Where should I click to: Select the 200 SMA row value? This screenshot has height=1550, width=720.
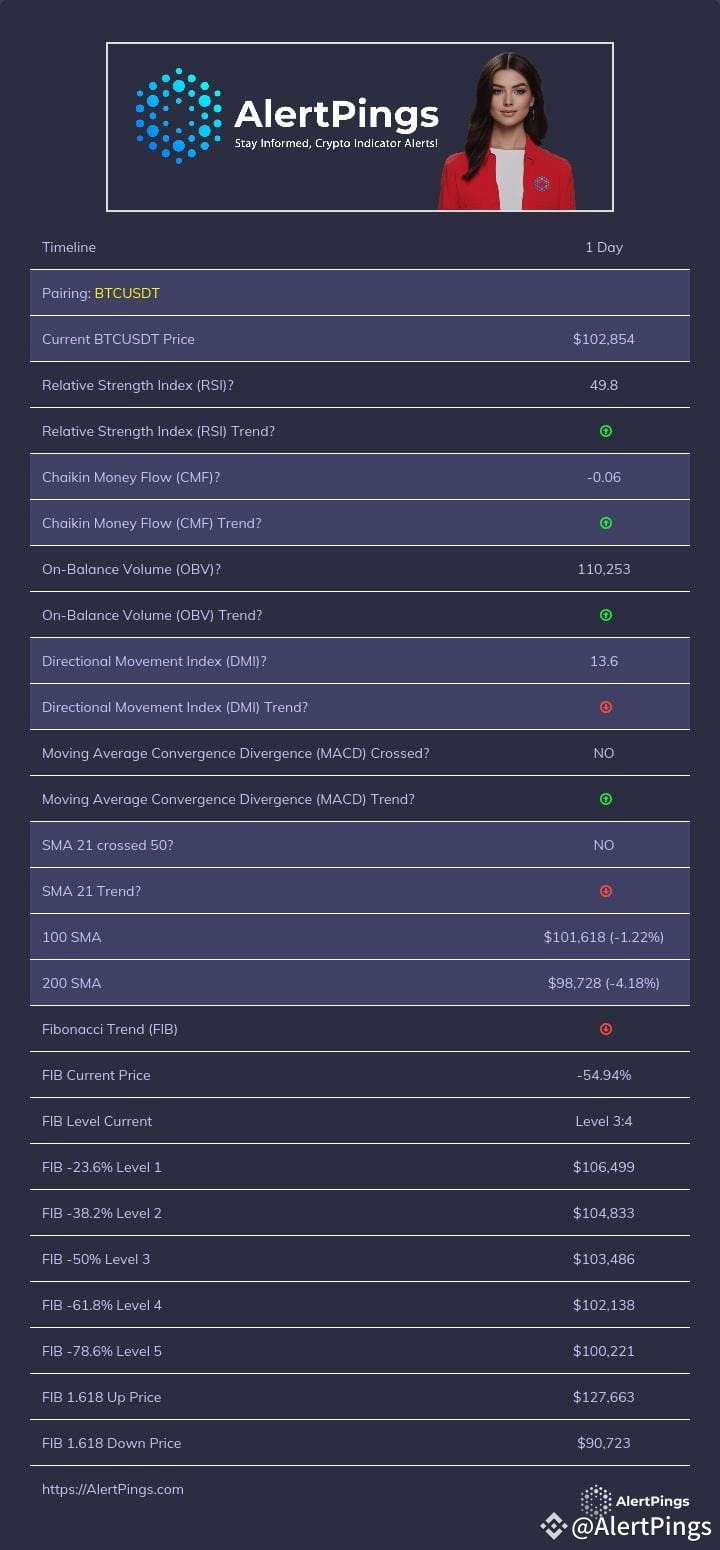604,983
